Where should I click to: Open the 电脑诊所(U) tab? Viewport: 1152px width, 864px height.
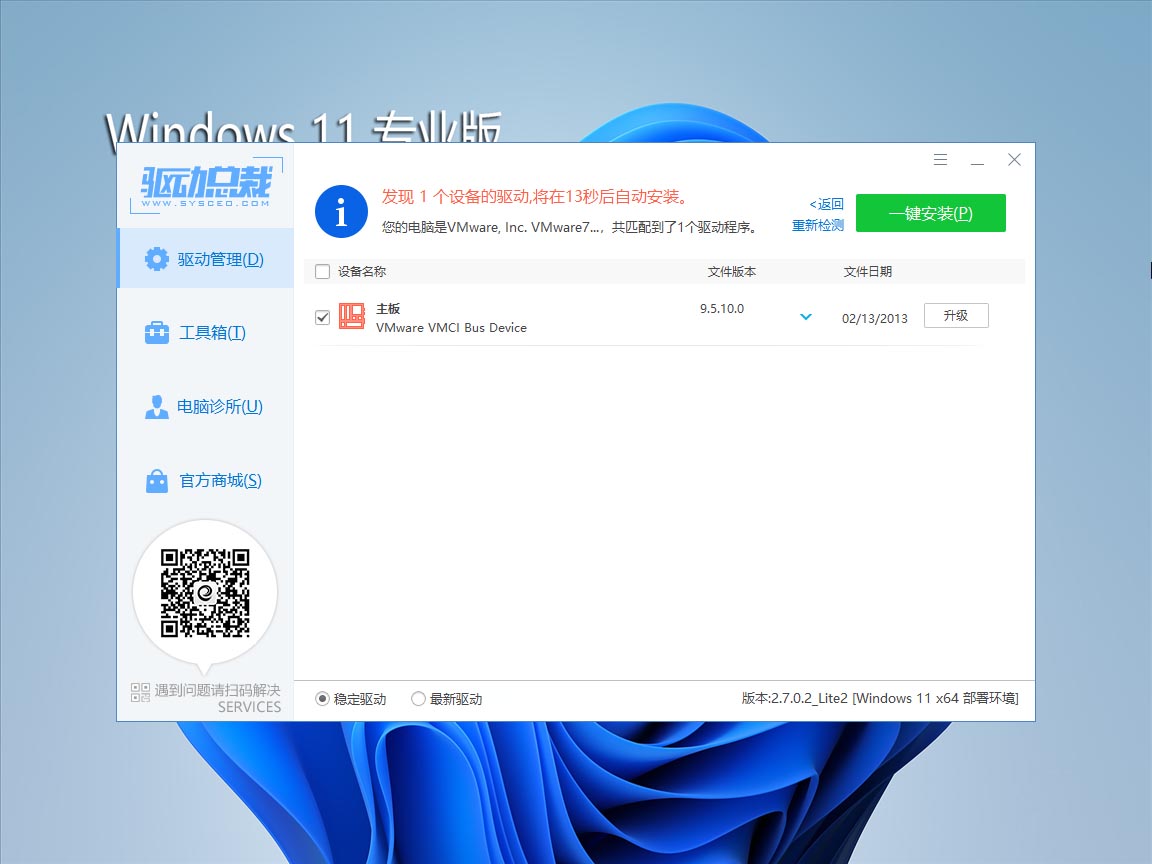tap(206, 406)
